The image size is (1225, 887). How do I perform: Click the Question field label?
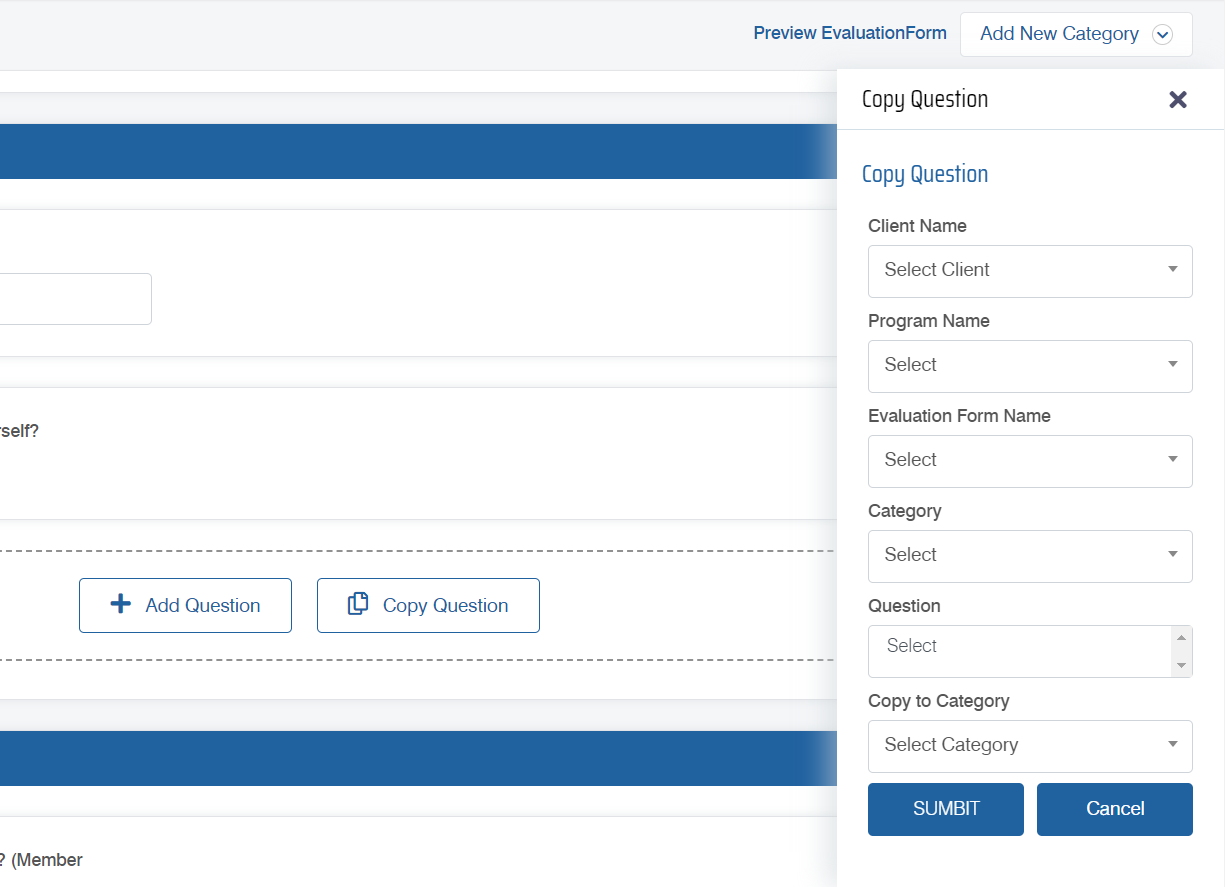(904, 606)
